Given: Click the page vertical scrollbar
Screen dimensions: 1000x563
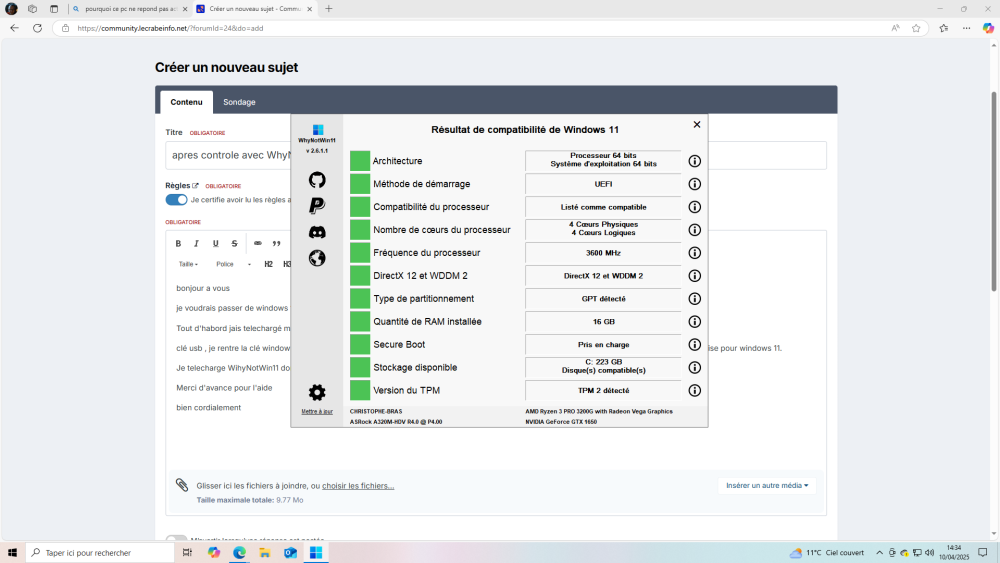Looking at the screenshot, I should [x=994, y=191].
